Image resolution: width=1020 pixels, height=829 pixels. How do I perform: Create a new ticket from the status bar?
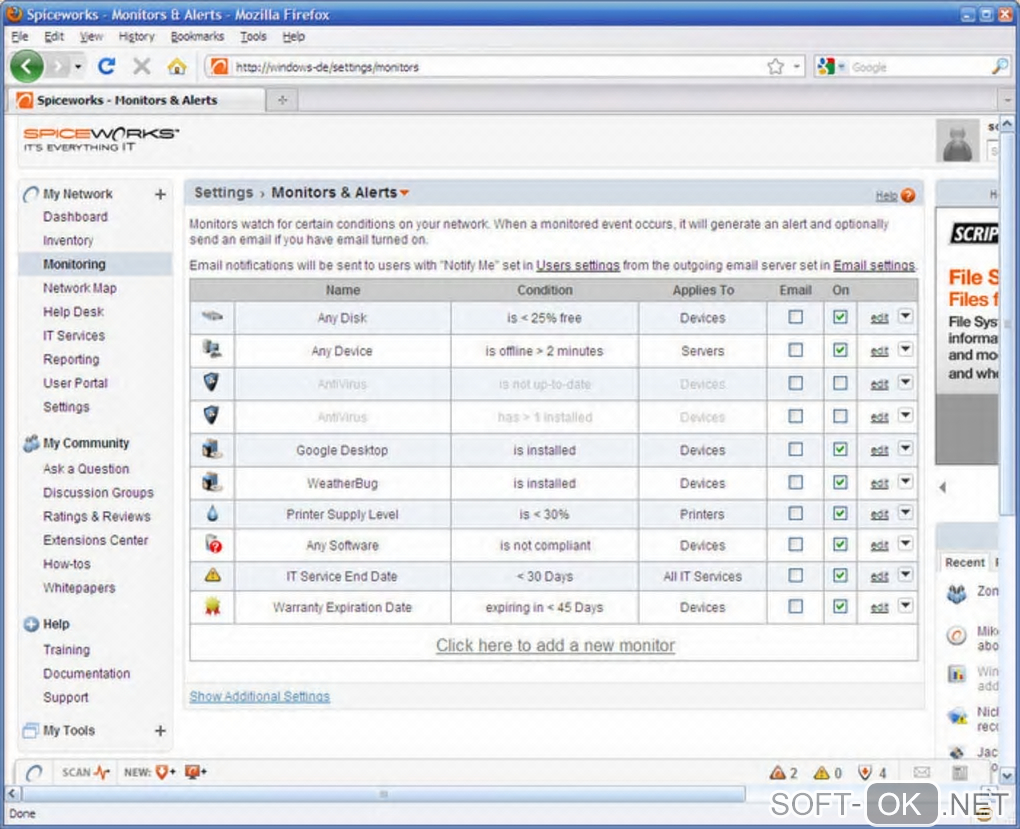165,772
